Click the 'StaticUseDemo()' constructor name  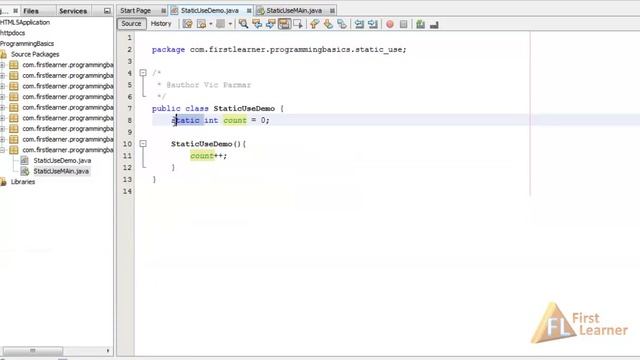point(207,144)
